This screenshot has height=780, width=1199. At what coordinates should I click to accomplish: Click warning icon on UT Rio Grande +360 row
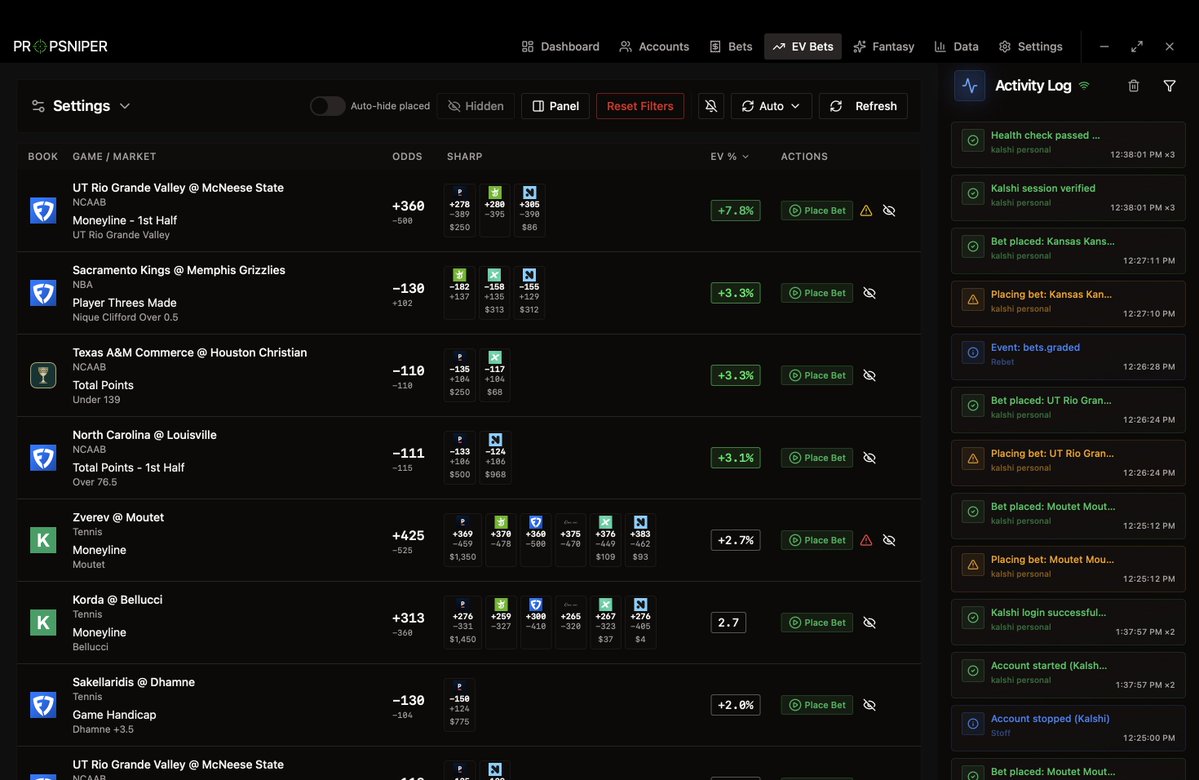tap(866, 210)
